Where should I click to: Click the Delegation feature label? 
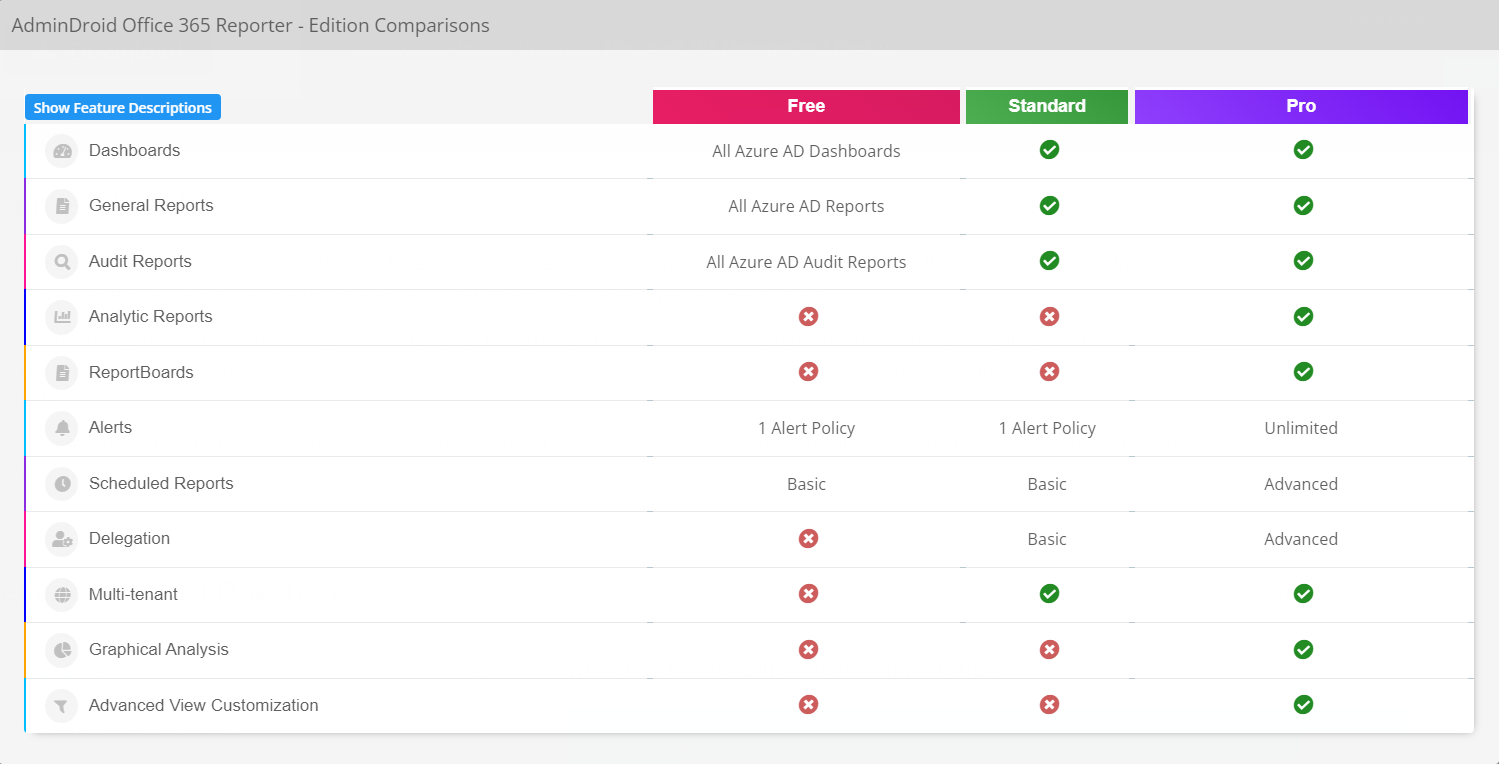[129, 538]
